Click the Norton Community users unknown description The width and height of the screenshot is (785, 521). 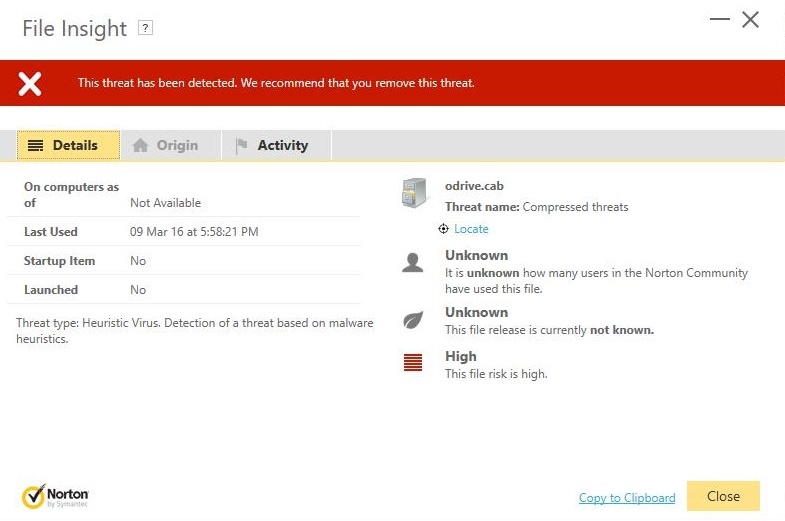click(x=596, y=281)
